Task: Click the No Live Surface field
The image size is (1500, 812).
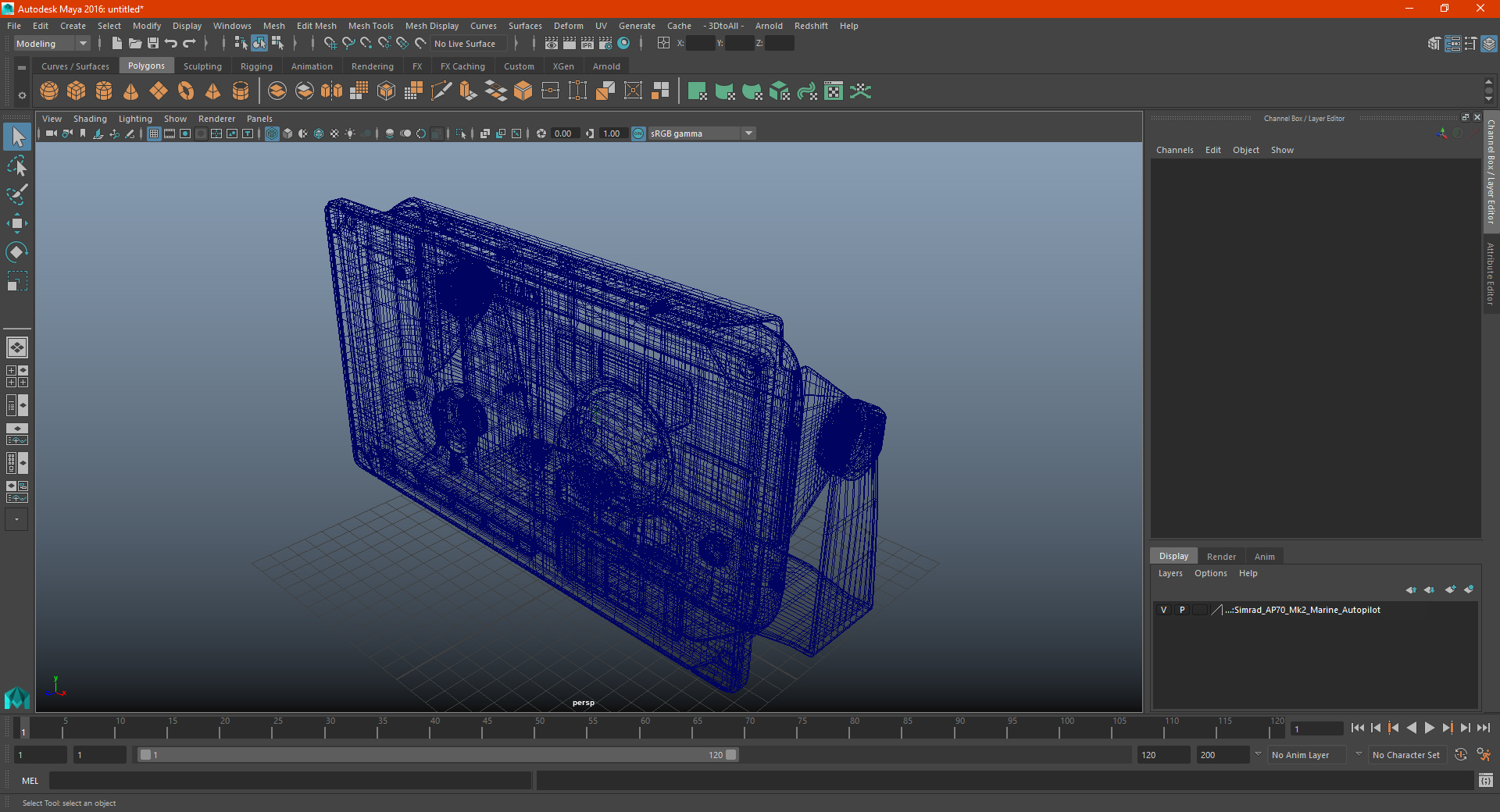Action: (469, 44)
